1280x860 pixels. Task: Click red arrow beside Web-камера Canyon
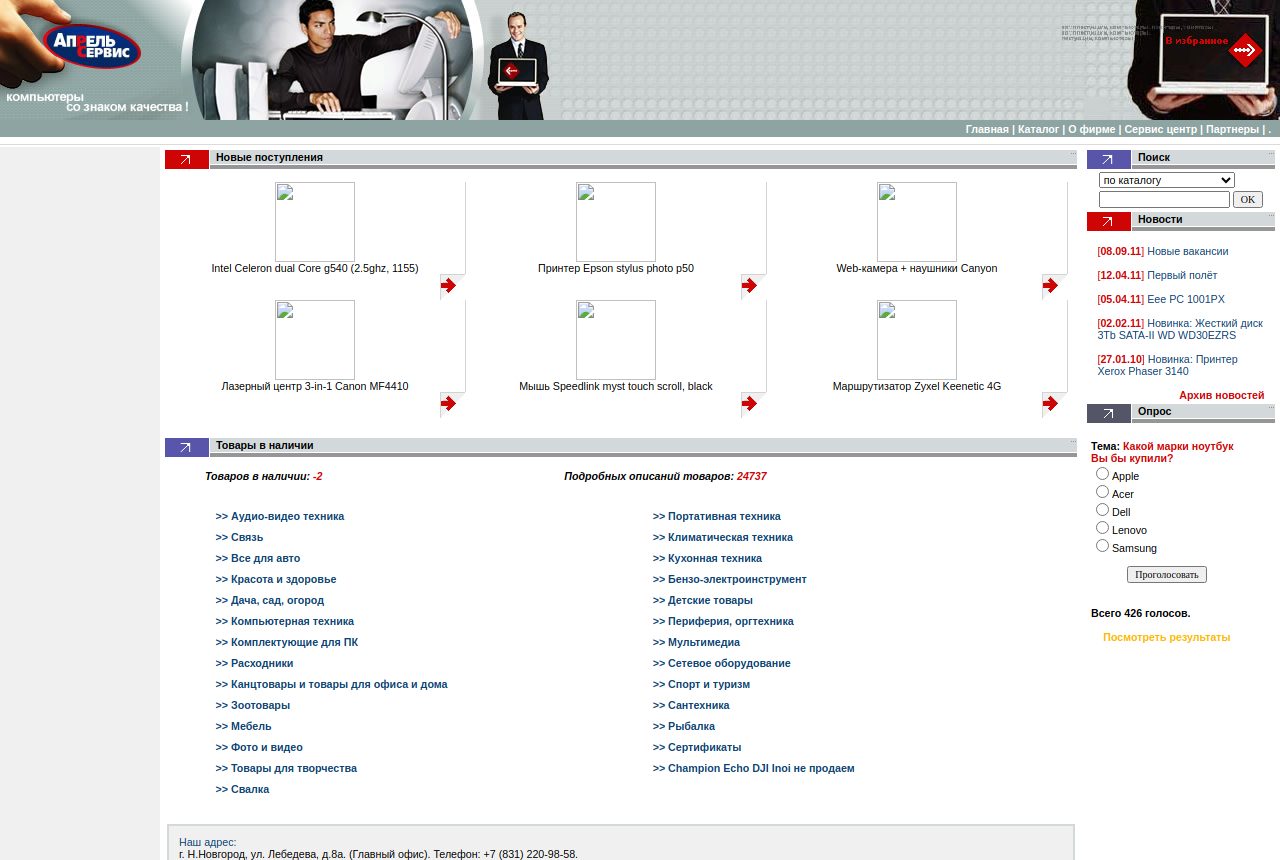pyautogui.click(x=1050, y=286)
